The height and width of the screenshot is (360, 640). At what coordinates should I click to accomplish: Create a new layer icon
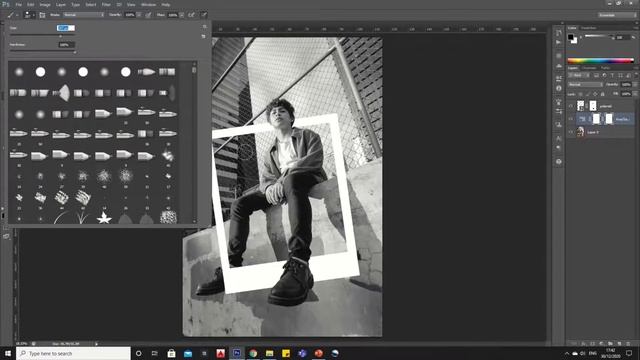coord(619,344)
